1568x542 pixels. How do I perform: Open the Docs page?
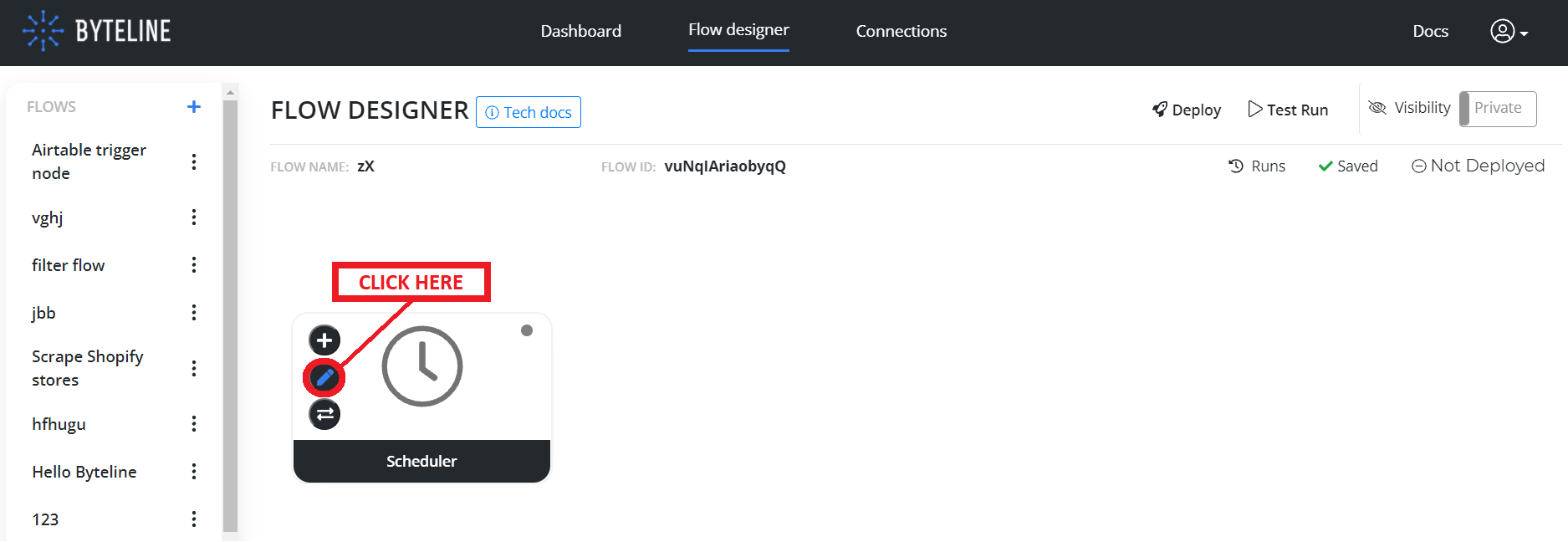[1430, 31]
